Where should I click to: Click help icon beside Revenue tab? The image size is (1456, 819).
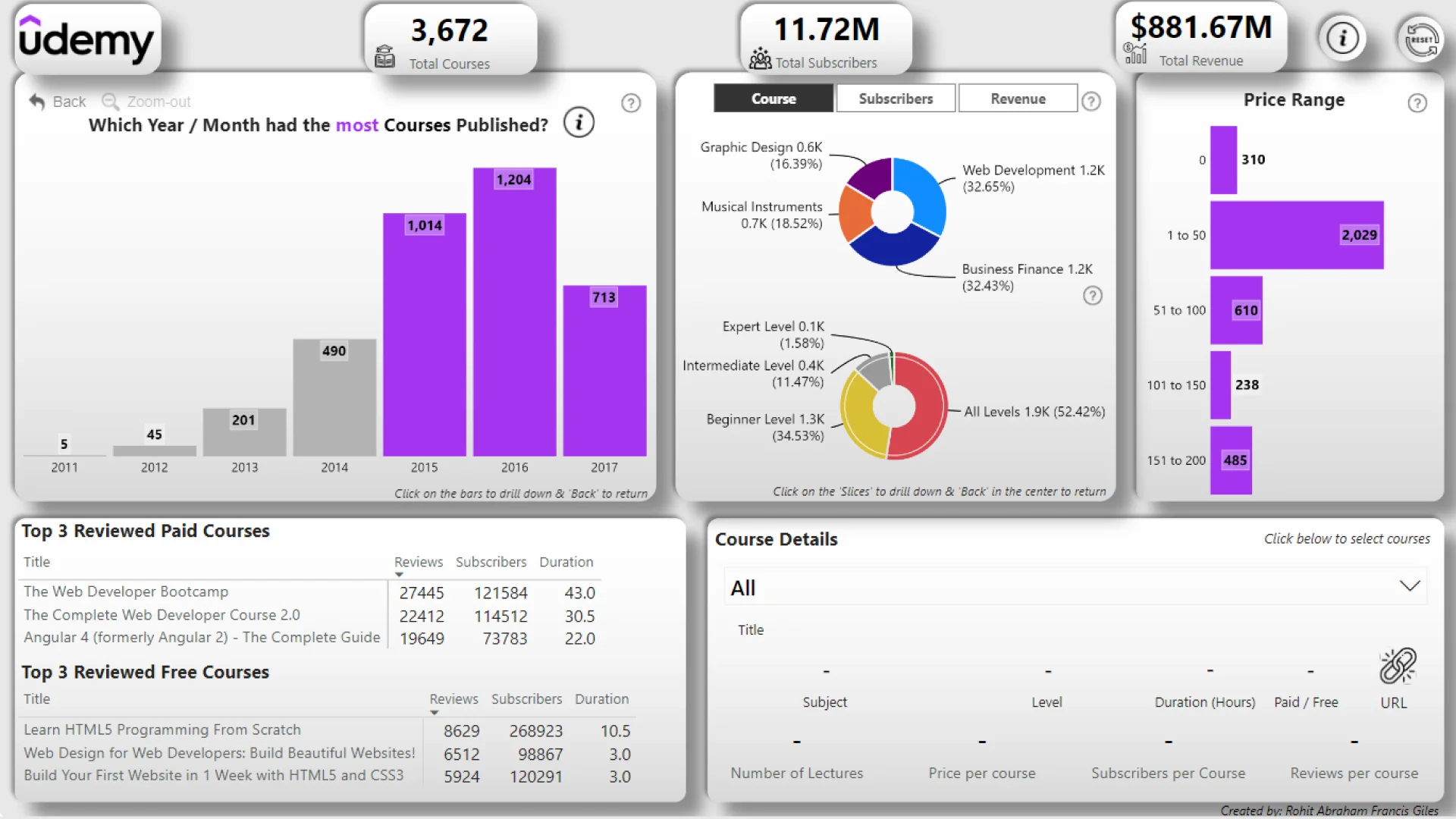point(1091,101)
